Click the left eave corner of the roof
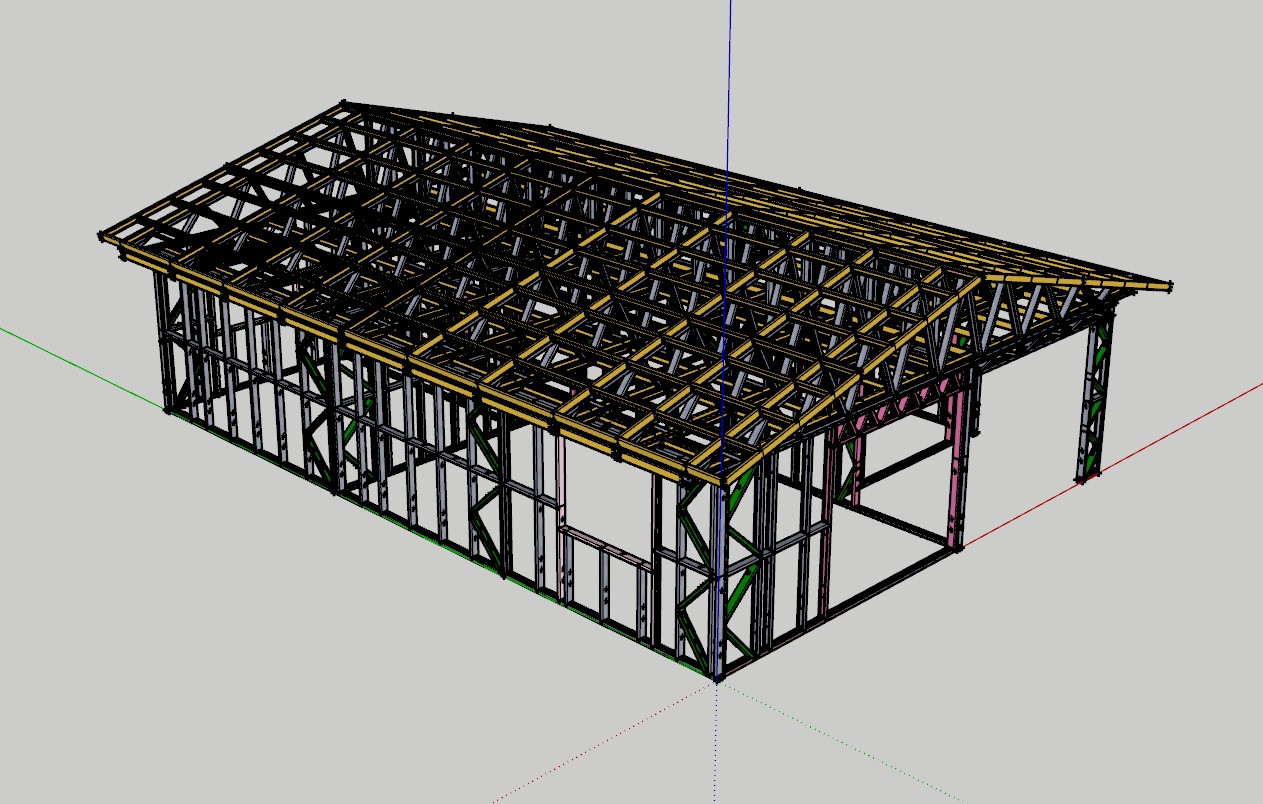This screenshot has width=1263, height=804. click(104, 237)
